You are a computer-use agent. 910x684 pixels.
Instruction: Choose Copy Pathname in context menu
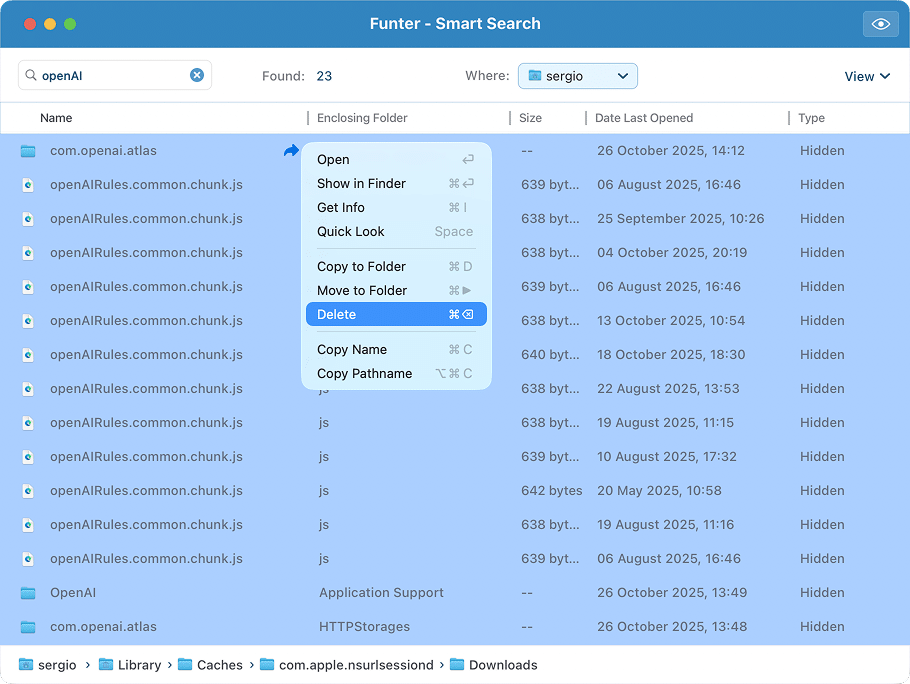click(364, 373)
